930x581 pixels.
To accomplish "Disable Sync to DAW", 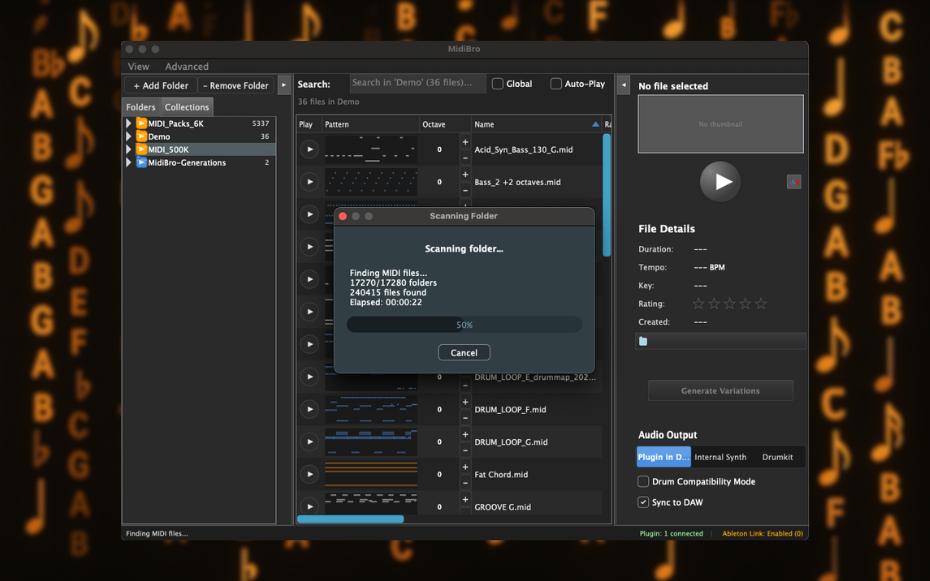I will coord(641,502).
